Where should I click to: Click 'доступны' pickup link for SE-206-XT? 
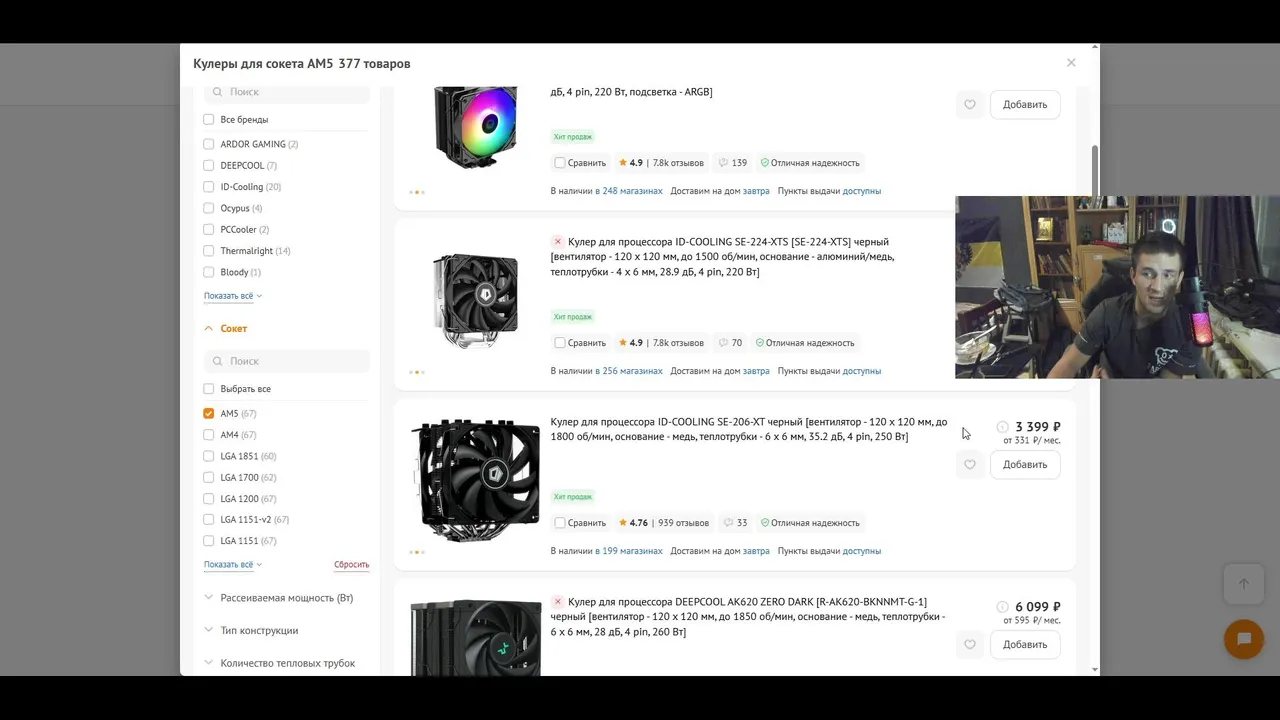[862, 550]
